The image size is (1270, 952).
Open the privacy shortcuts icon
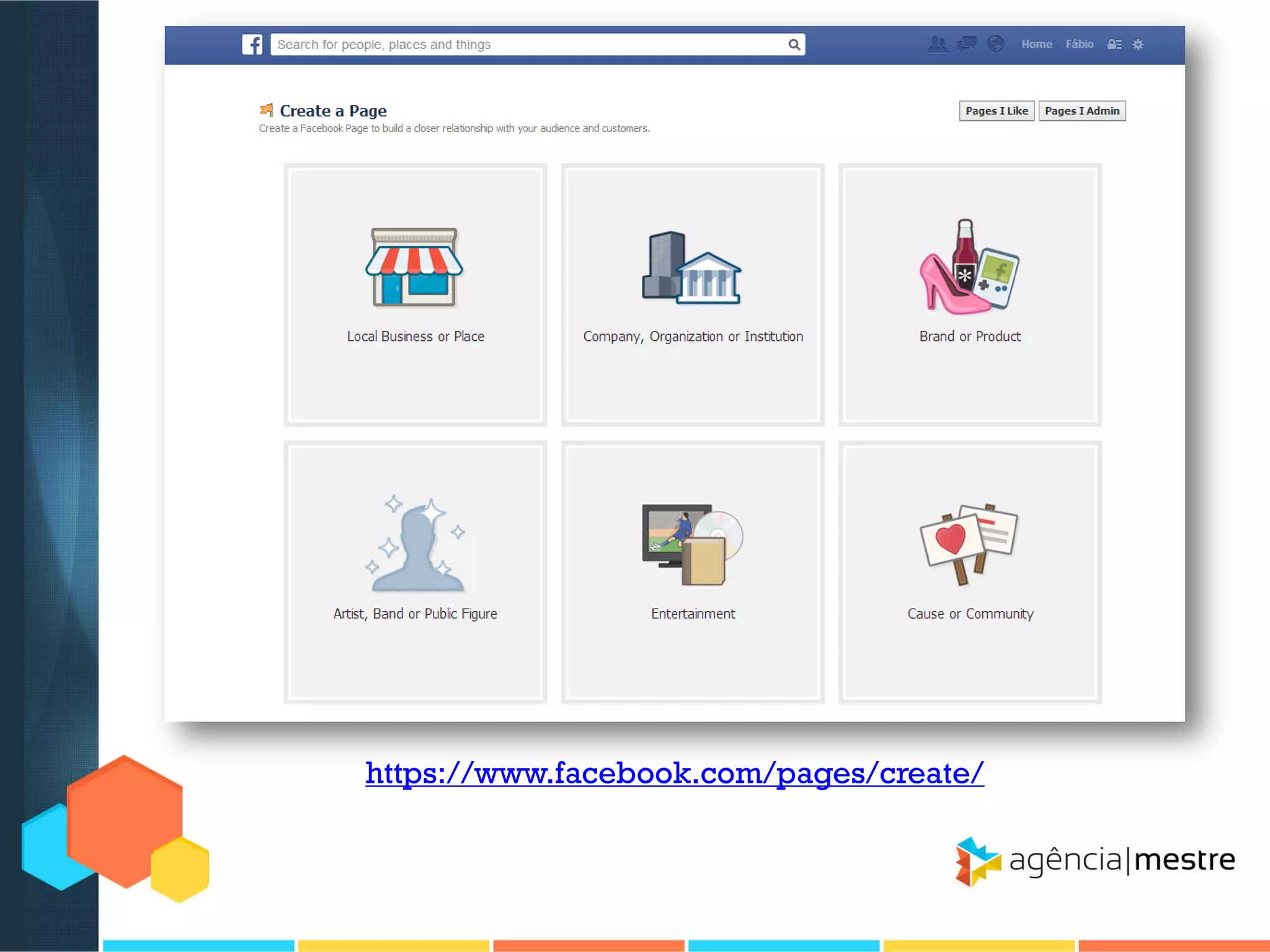(x=1114, y=45)
